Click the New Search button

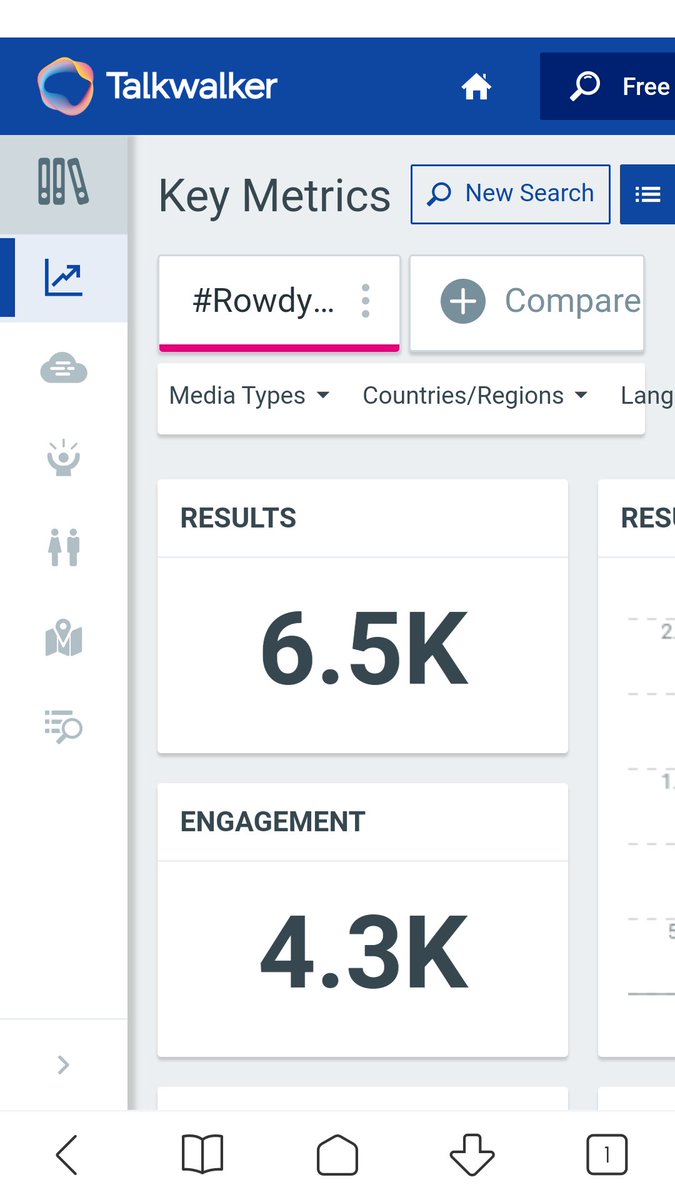coord(510,194)
